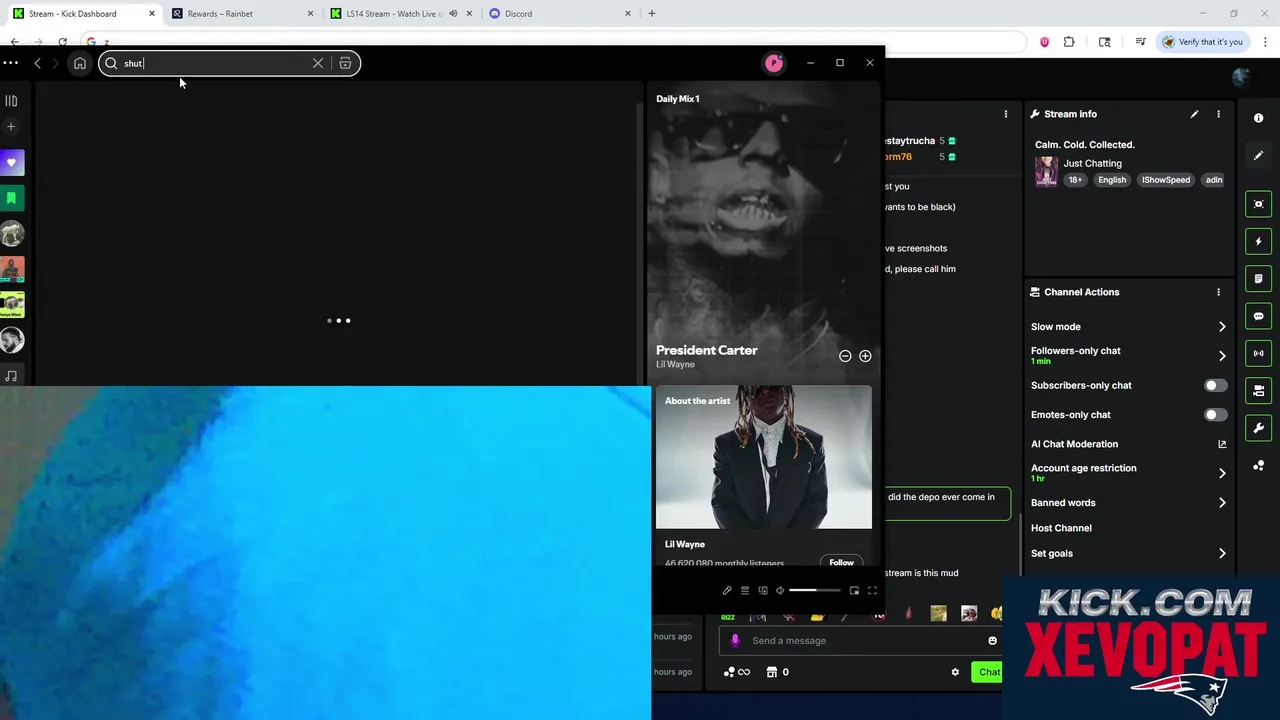Viewport: 1280px width, 720px height.
Task: Show lyrics microphone icon in Spotify
Action: pos(727,590)
